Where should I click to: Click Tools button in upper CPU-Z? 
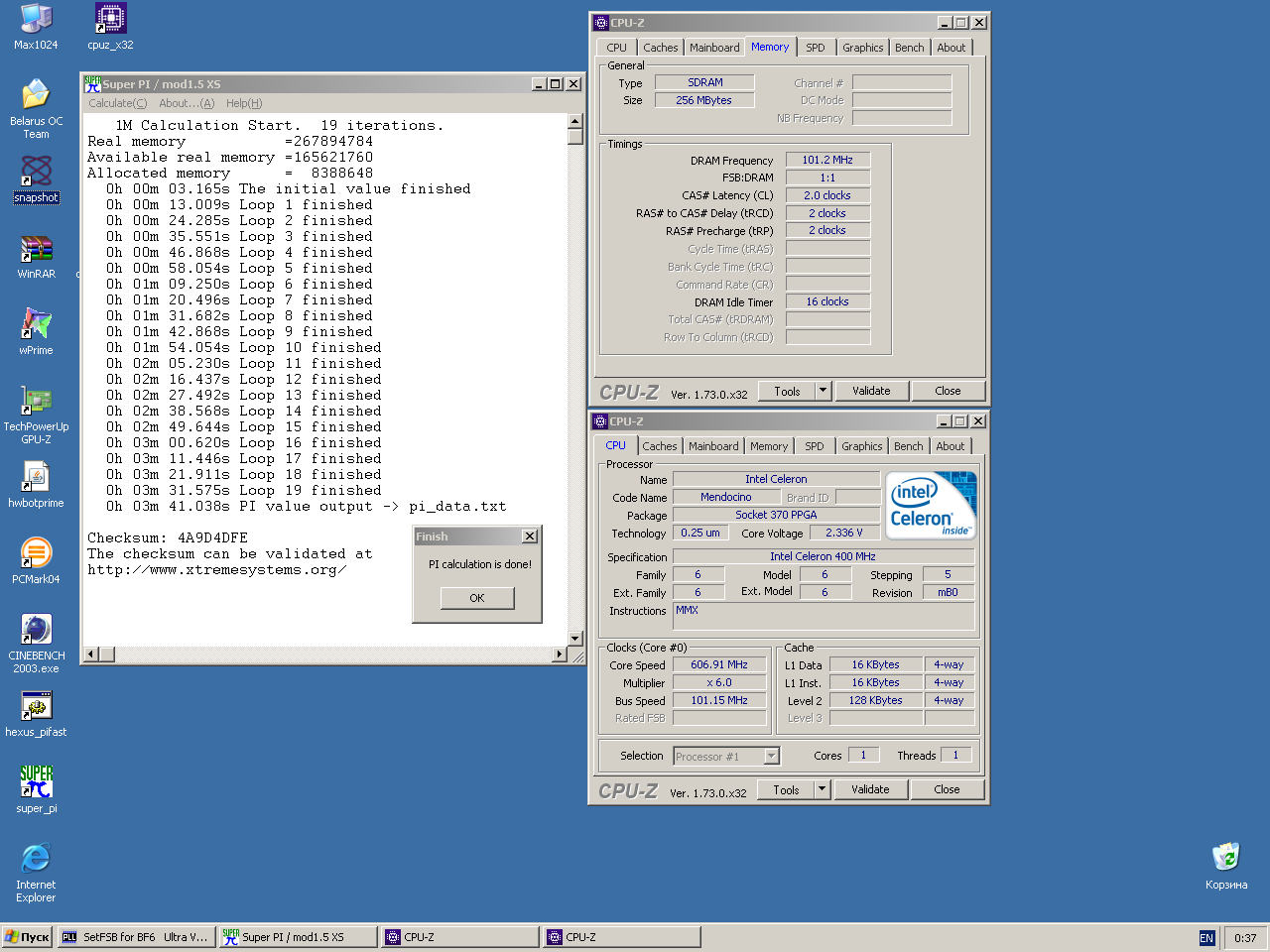click(x=787, y=392)
